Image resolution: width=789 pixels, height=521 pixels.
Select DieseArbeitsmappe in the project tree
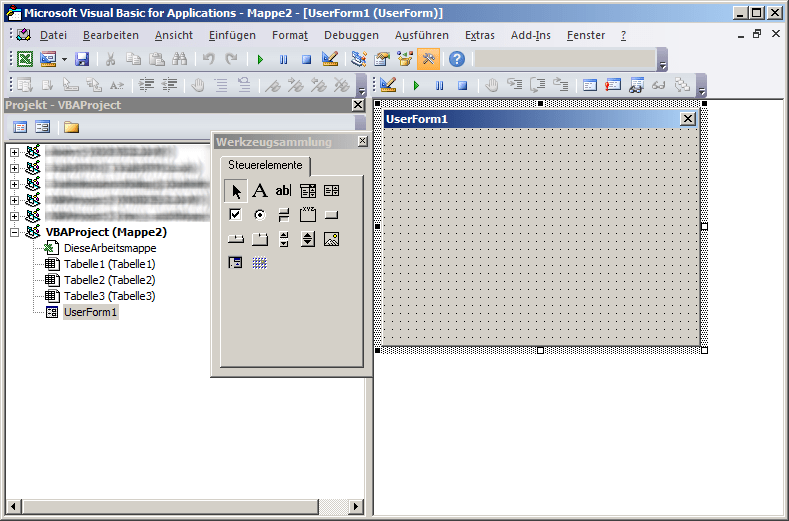point(110,248)
